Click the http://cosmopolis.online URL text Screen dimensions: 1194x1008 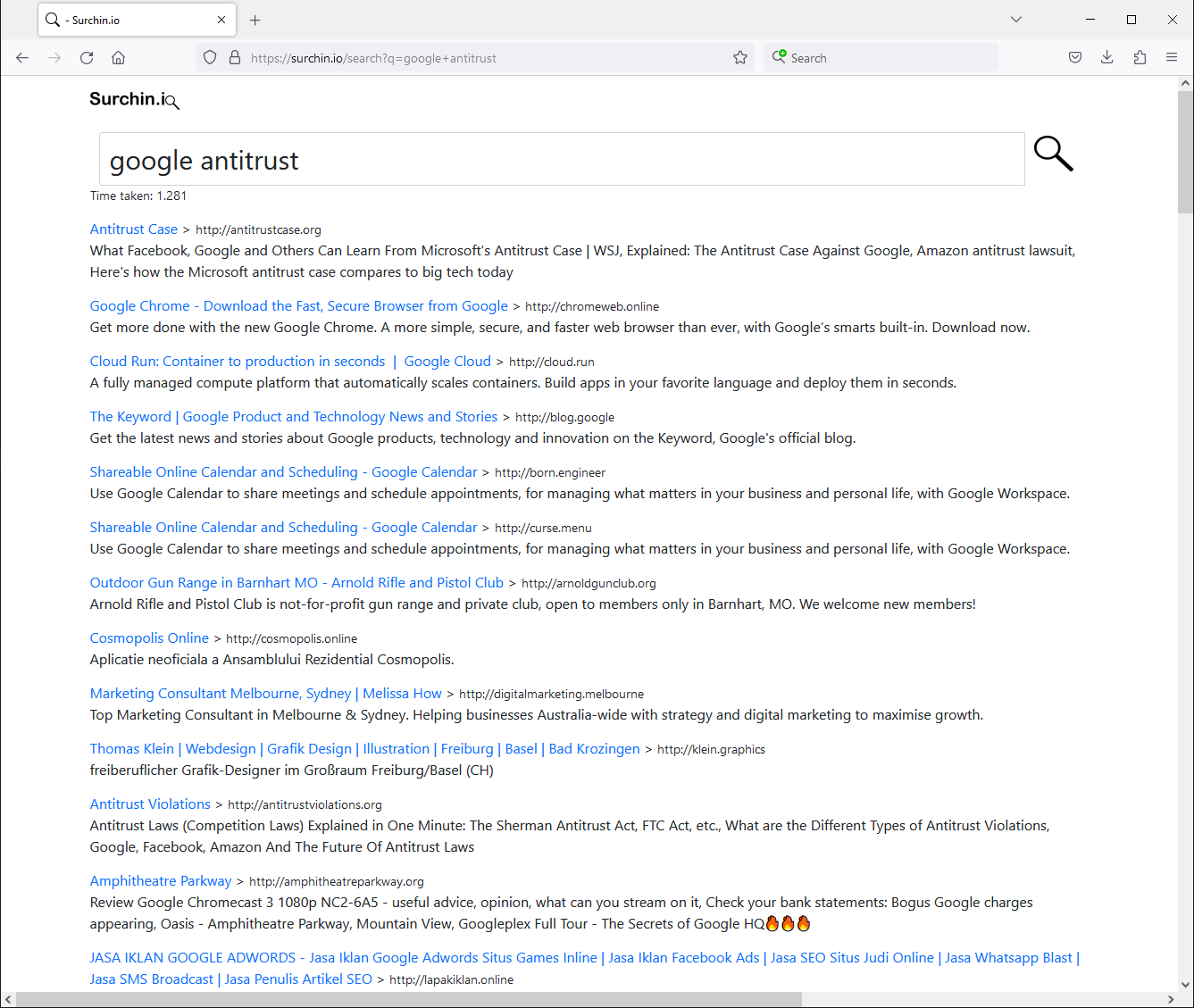(x=291, y=639)
